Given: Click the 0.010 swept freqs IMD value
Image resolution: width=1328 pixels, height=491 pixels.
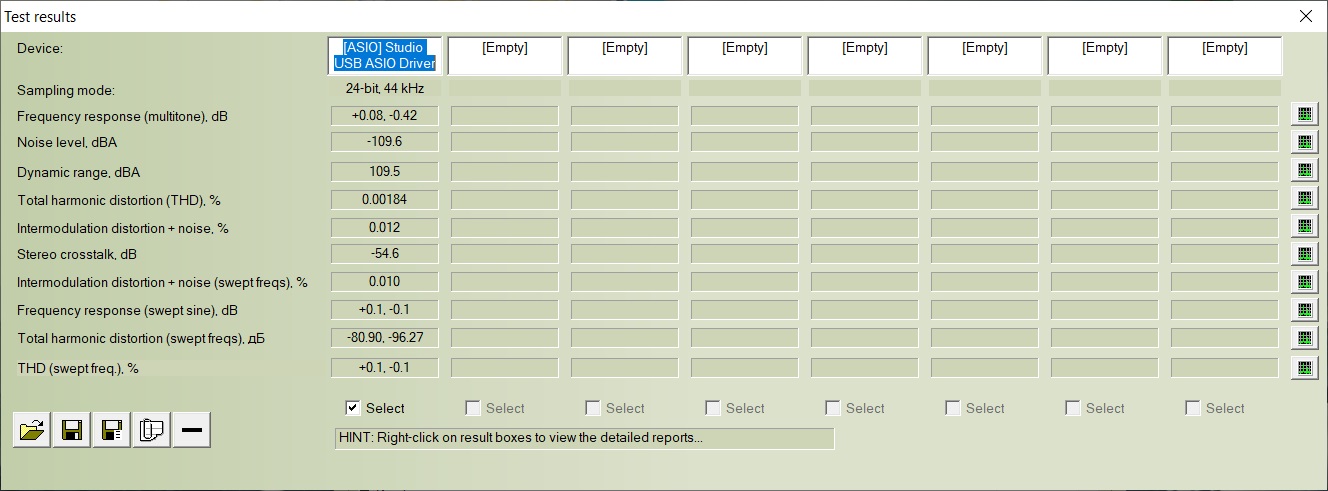Looking at the screenshot, I should pyautogui.click(x=385, y=282).
